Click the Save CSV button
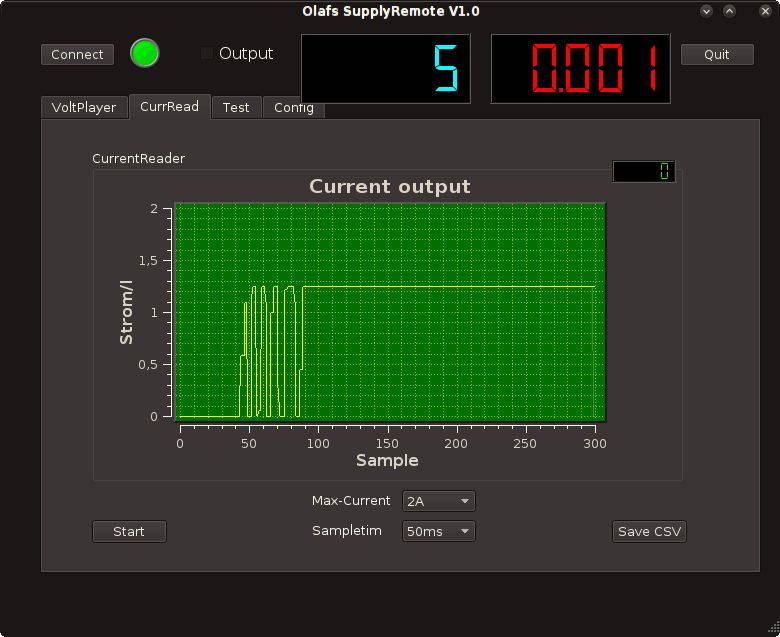The height and width of the screenshot is (637, 780). (x=649, y=531)
